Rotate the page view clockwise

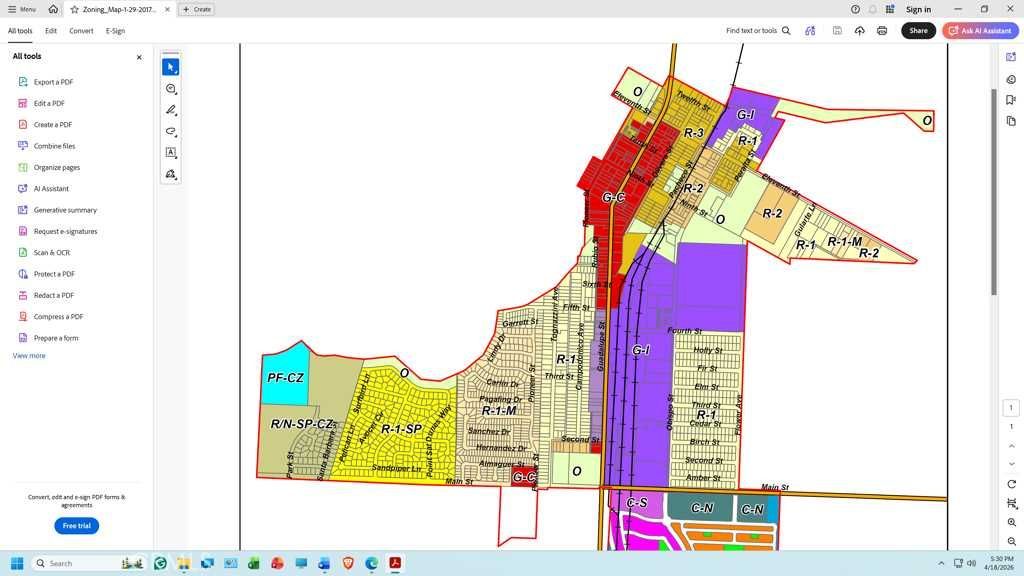click(1012, 484)
